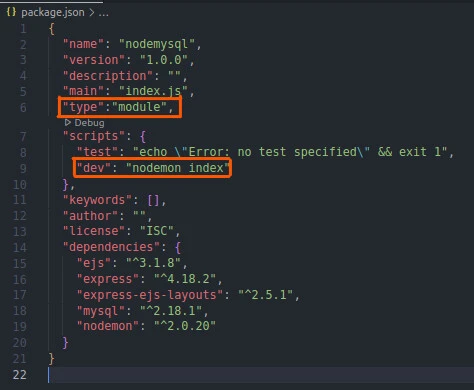Click the "nodemysql" value
The image size is (474, 390).
(x=157, y=44)
